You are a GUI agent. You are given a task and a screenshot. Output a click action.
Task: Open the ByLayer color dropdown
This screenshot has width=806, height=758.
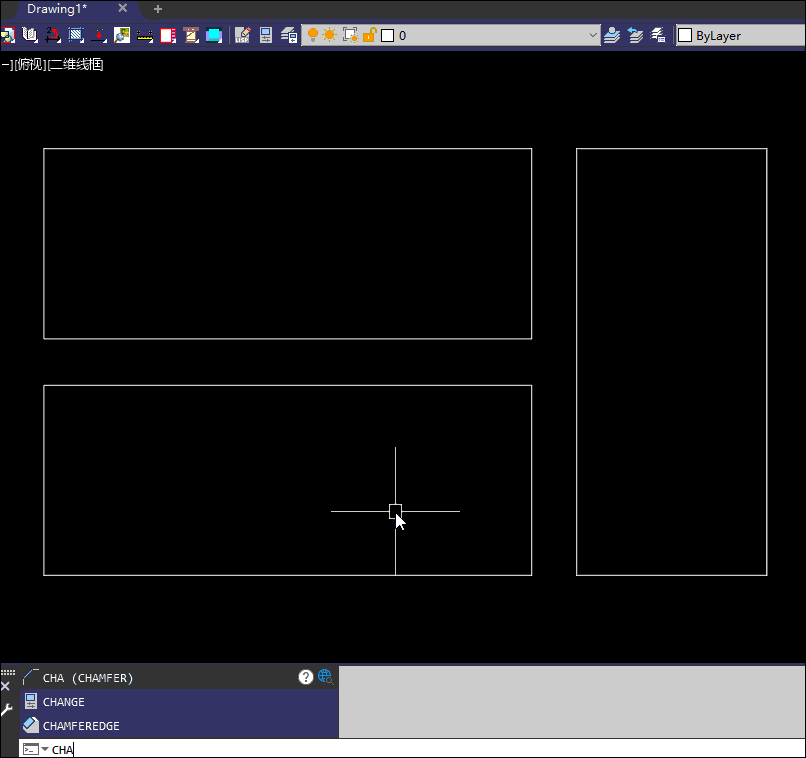click(740, 35)
